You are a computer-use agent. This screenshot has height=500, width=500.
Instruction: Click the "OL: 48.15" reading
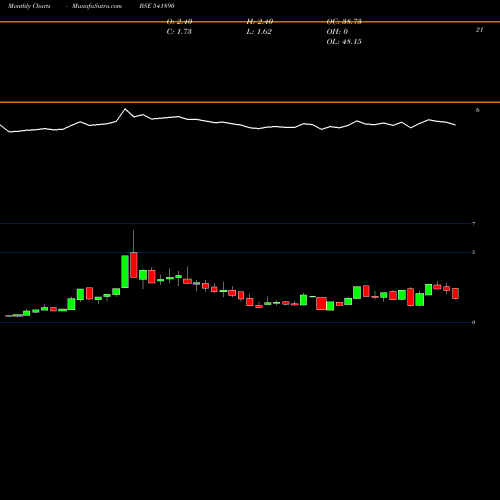point(344,42)
